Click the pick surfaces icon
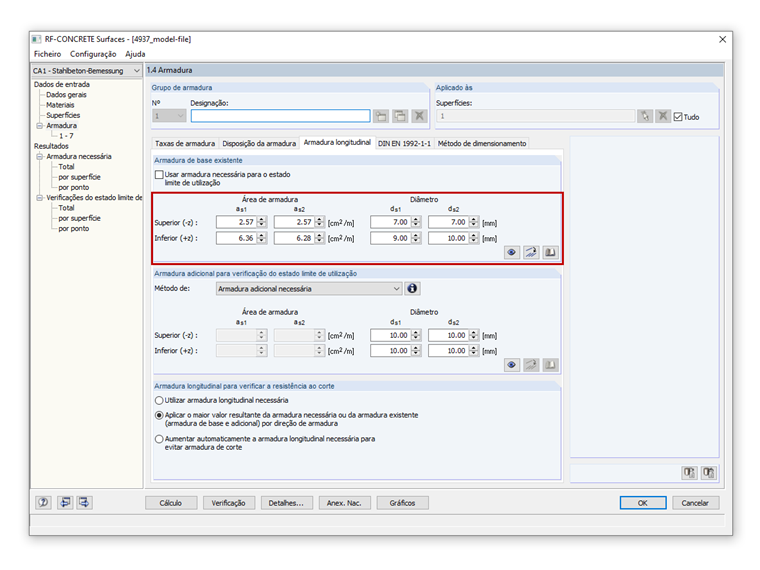The image size is (760, 570). (x=645, y=116)
